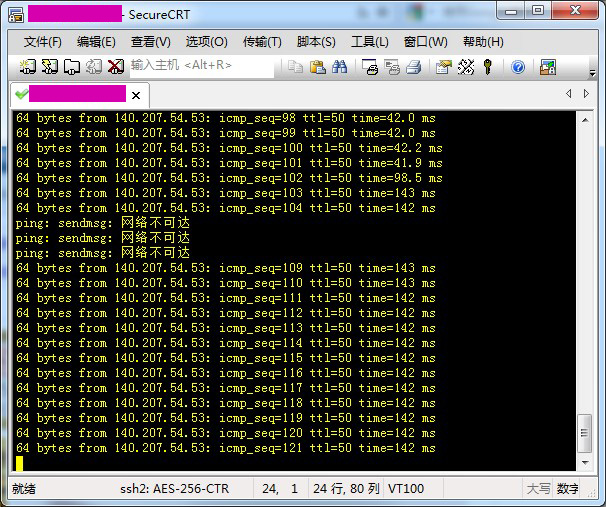The height and width of the screenshot is (507, 606).
Task: Open Quick Connect from toolbar
Action: pos(49,66)
